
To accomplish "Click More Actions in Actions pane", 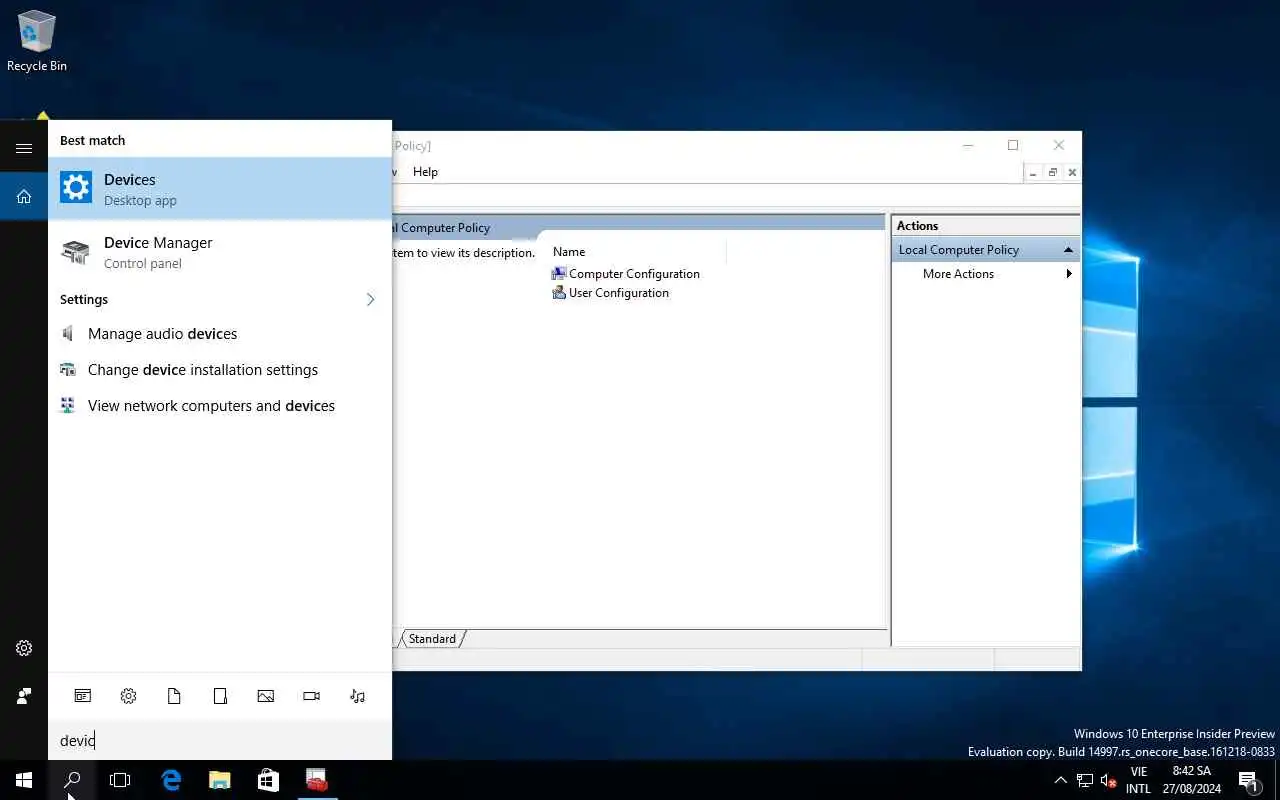I will pos(958,274).
